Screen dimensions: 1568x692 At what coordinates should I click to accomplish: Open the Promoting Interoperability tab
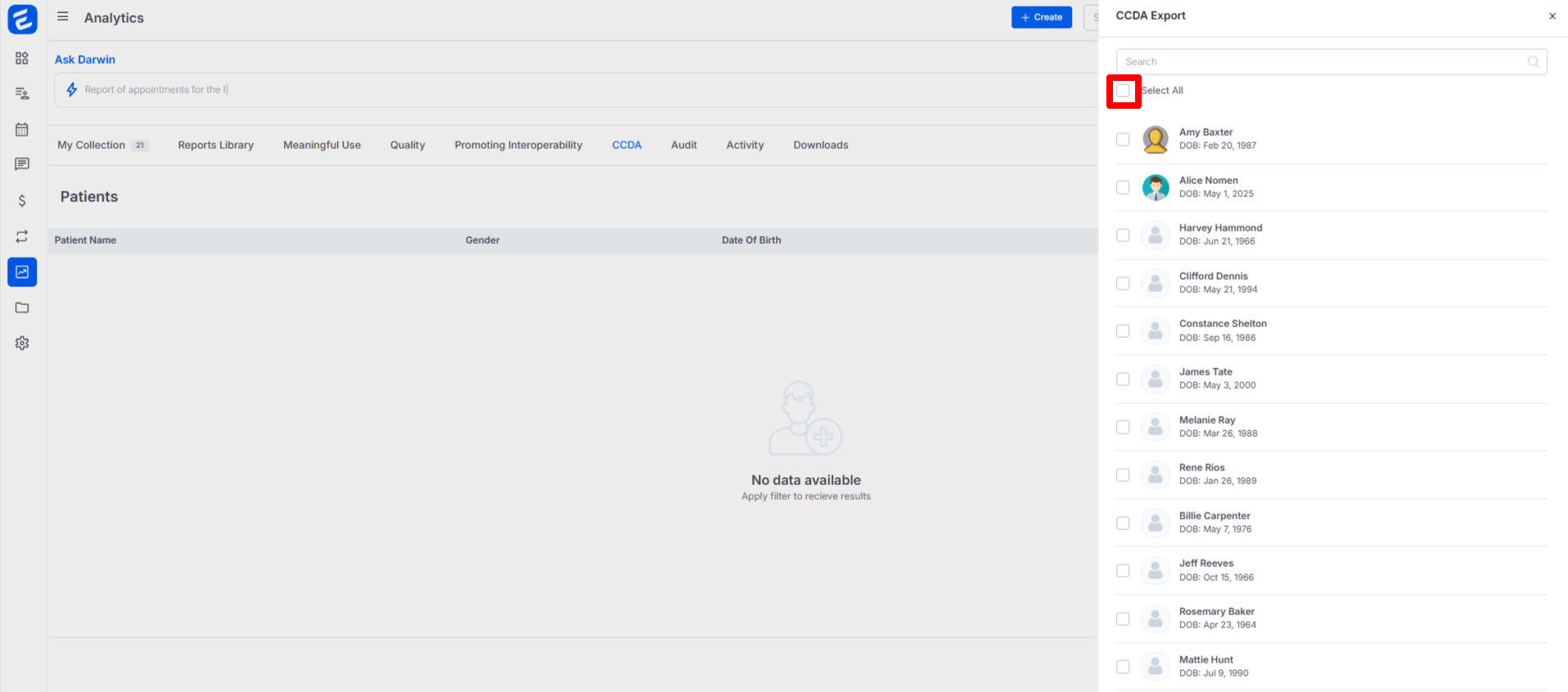coord(518,145)
